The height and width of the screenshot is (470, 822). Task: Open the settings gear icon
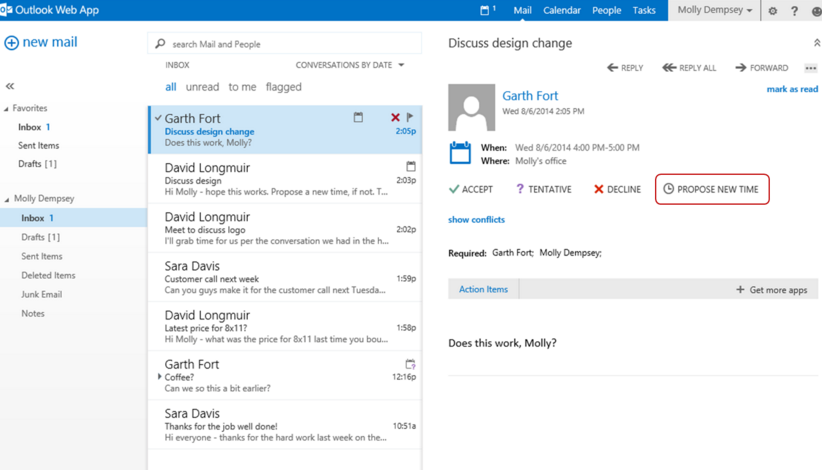coord(773,10)
